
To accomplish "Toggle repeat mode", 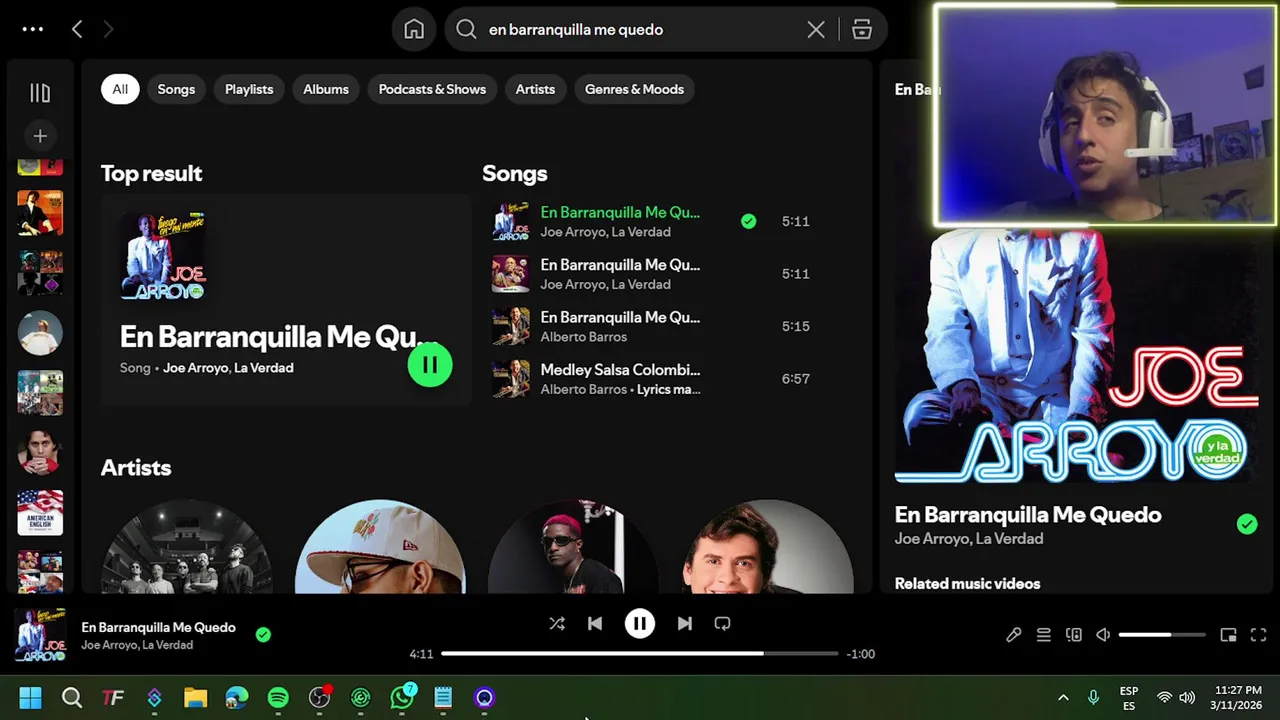I will (x=722, y=623).
